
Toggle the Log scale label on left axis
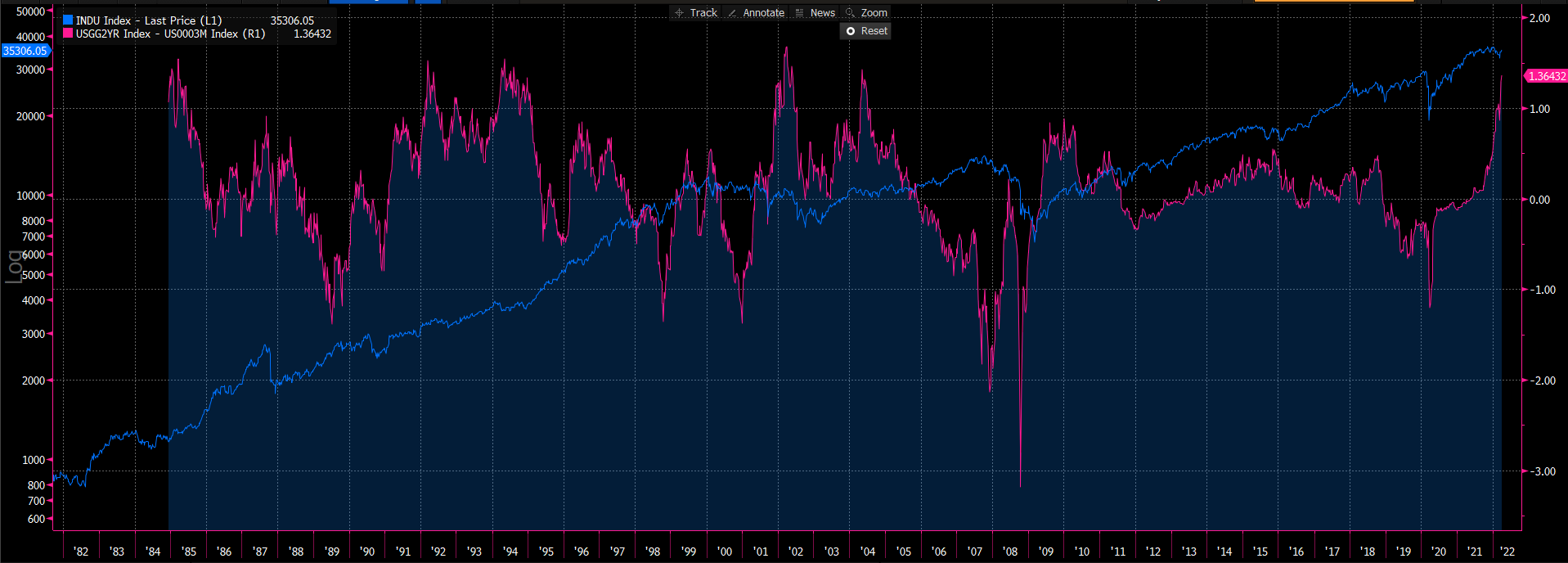[x=14, y=267]
